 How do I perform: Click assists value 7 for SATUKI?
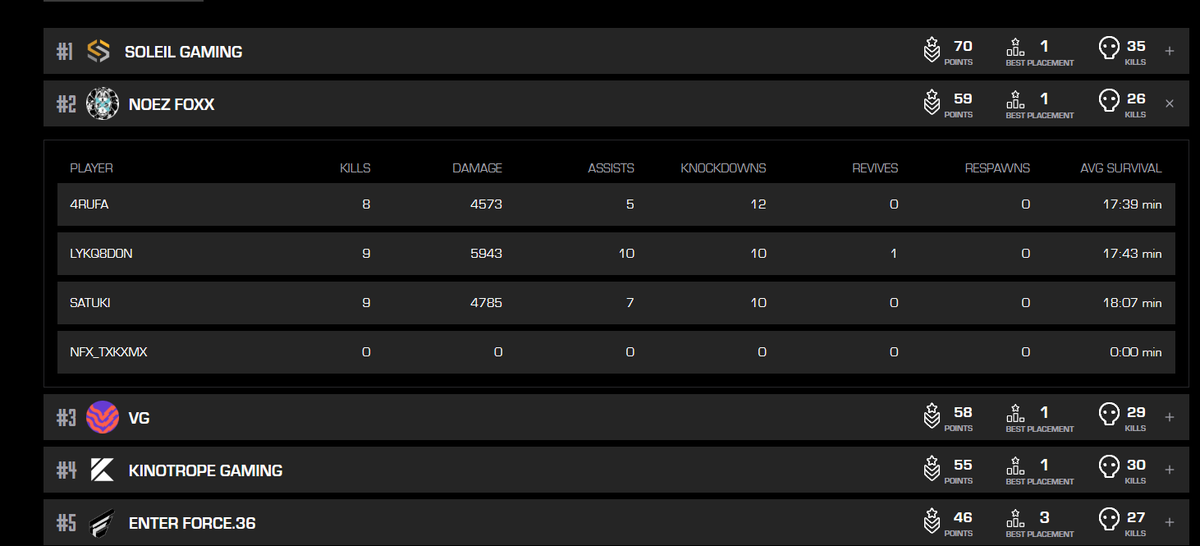(x=629, y=302)
